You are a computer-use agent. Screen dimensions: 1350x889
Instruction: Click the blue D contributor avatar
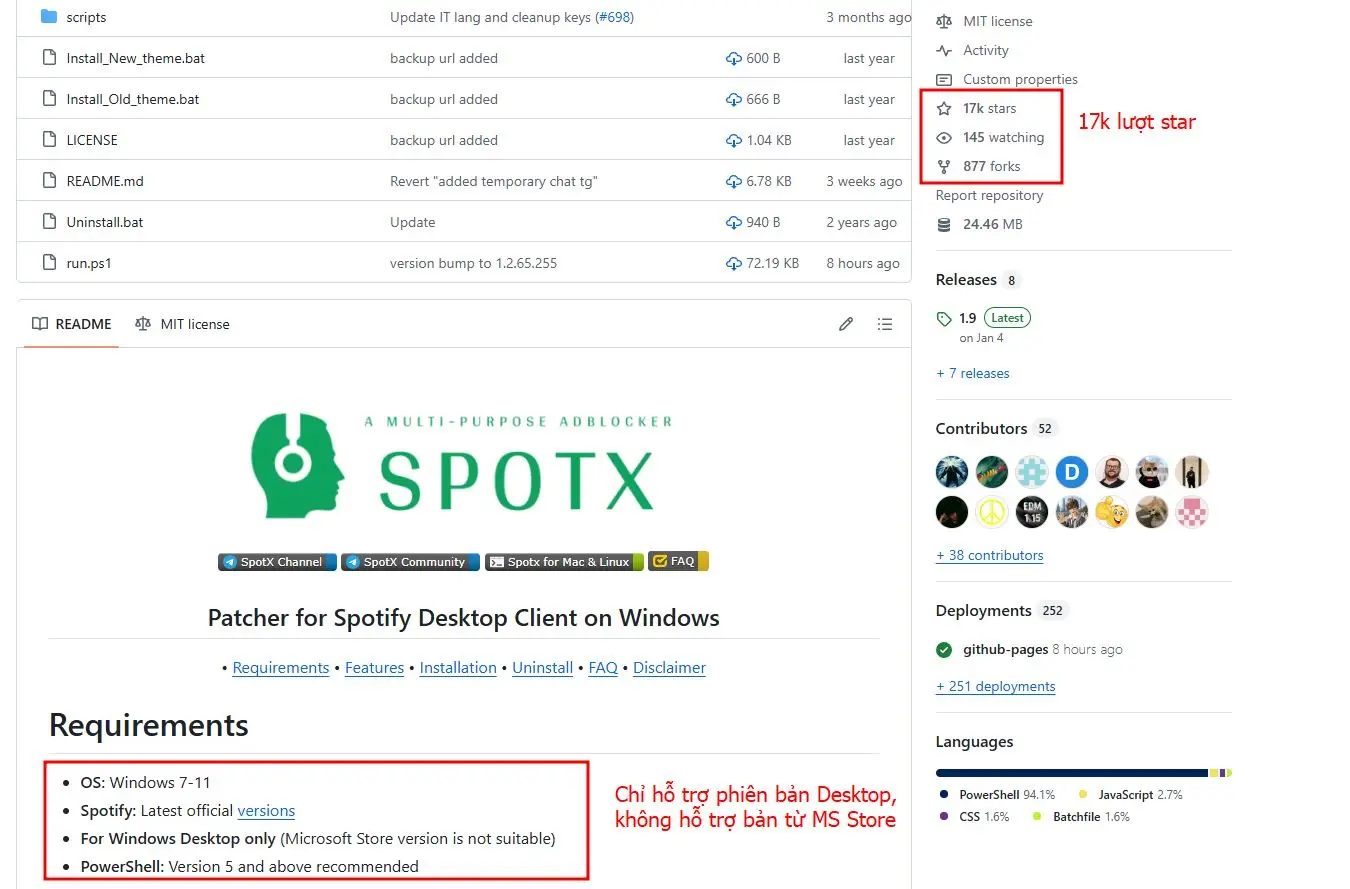pos(1072,472)
